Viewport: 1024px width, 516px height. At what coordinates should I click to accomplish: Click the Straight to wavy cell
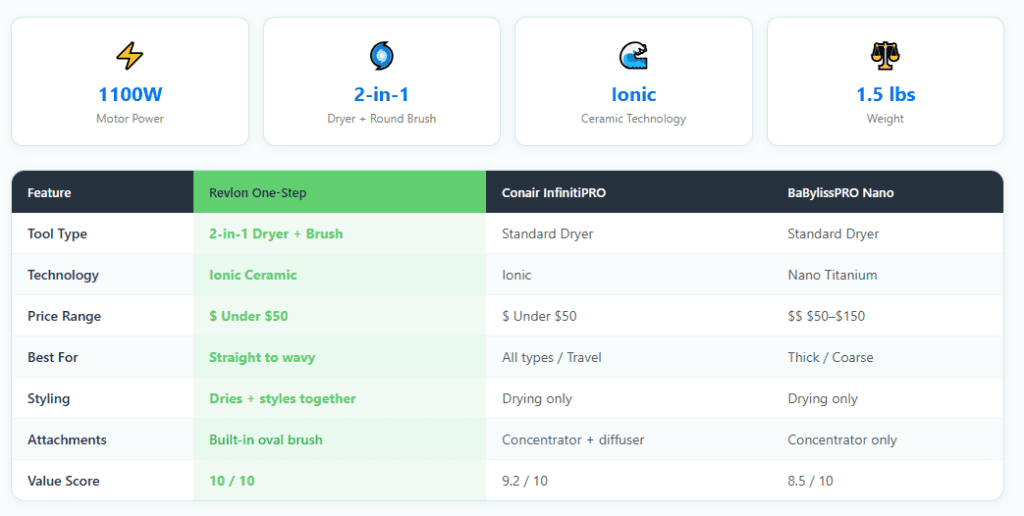click(340, 357)
